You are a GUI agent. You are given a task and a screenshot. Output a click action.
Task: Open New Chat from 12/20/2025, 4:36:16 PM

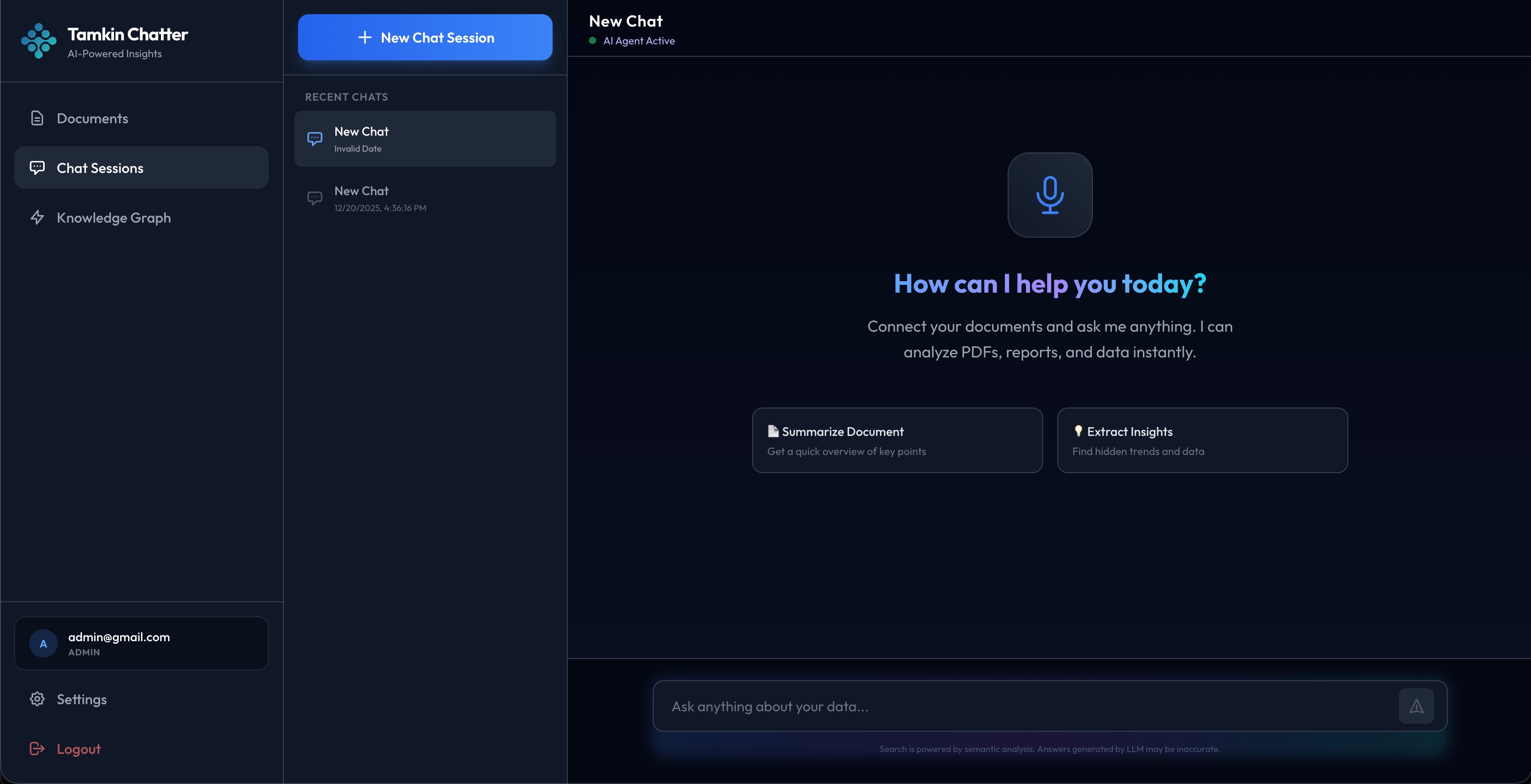point(425,199)
